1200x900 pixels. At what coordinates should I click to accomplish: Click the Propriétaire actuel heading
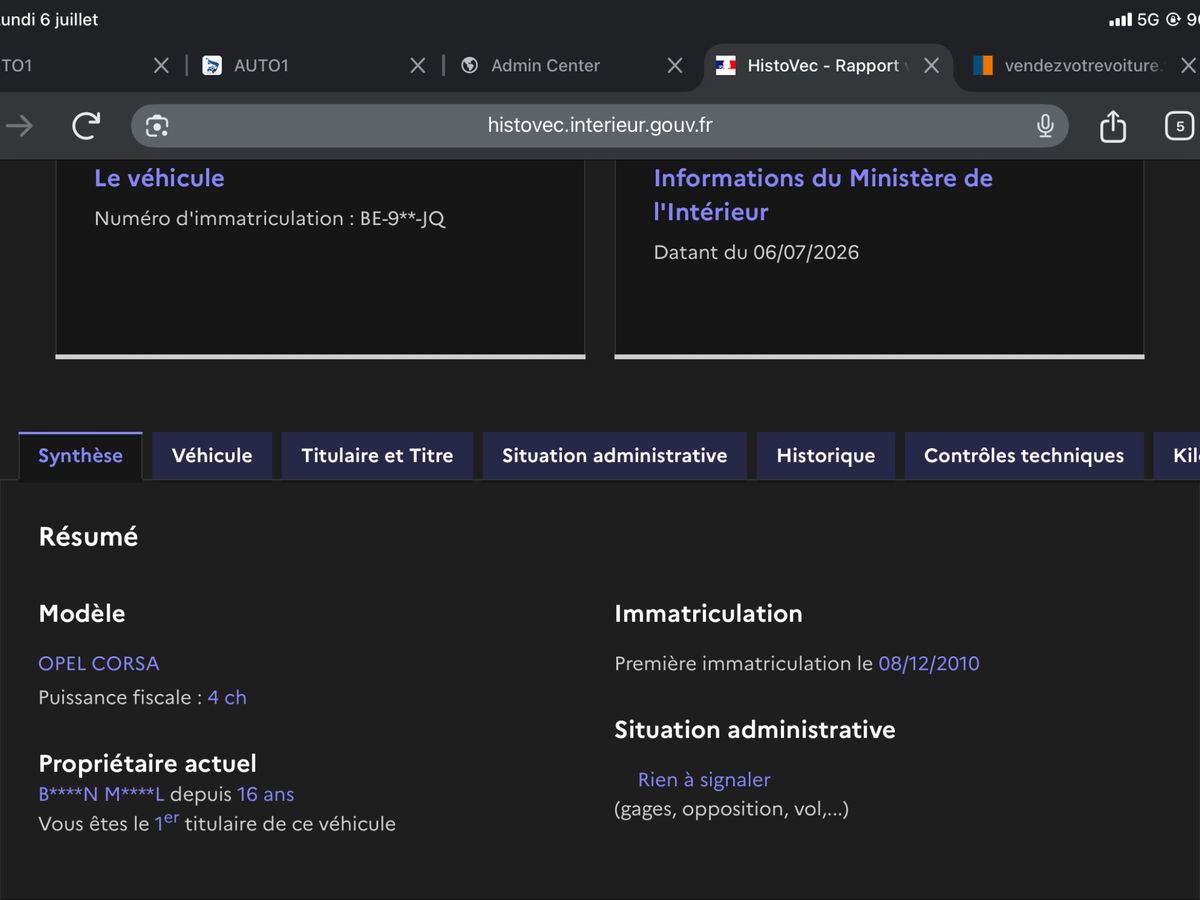coord(147,764)
